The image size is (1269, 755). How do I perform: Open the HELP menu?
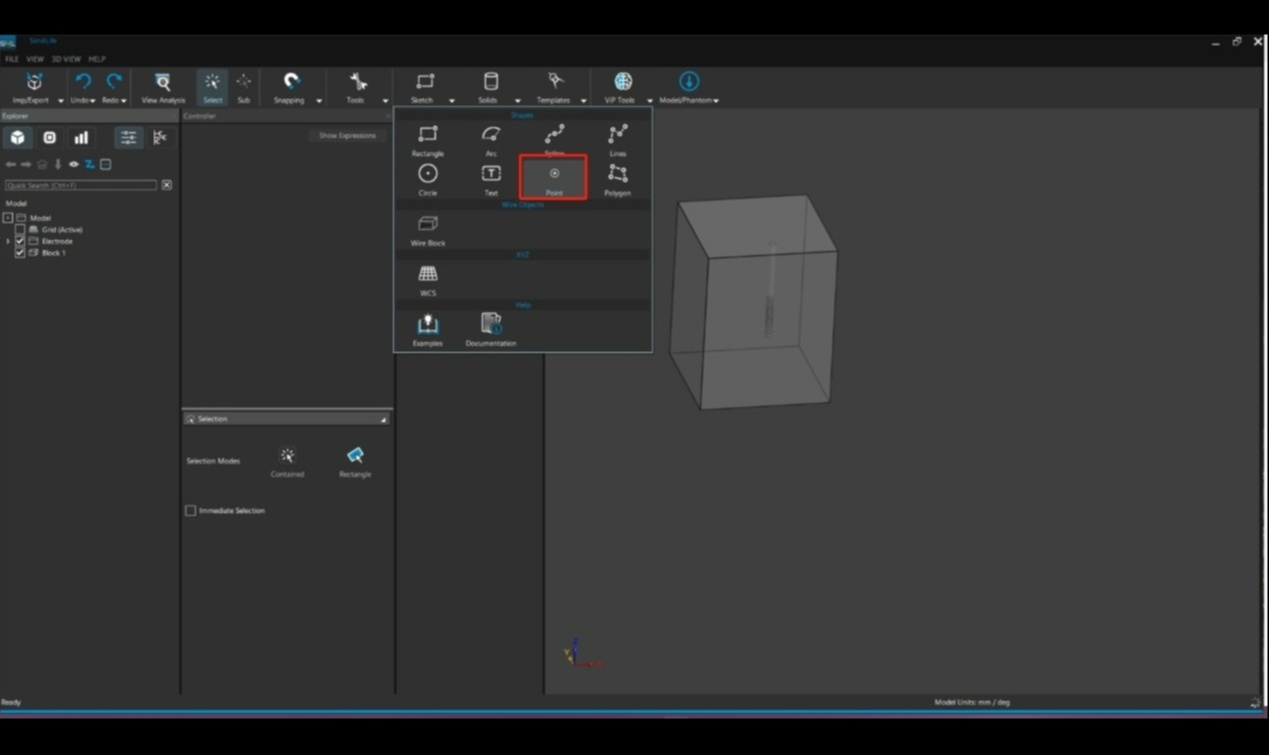pyautogui.click(x=97, y=59)
